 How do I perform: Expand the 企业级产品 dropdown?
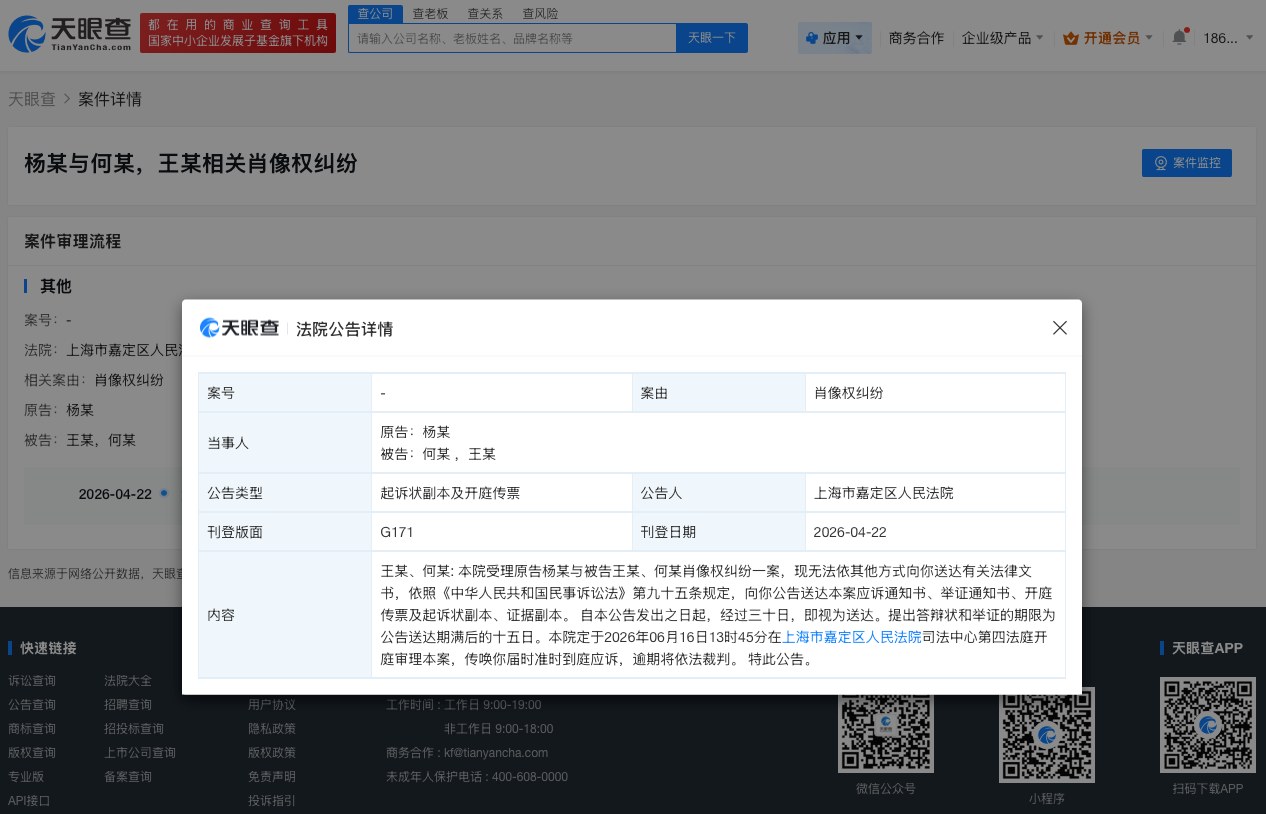pyautogui.click(x=1001, y=36)
